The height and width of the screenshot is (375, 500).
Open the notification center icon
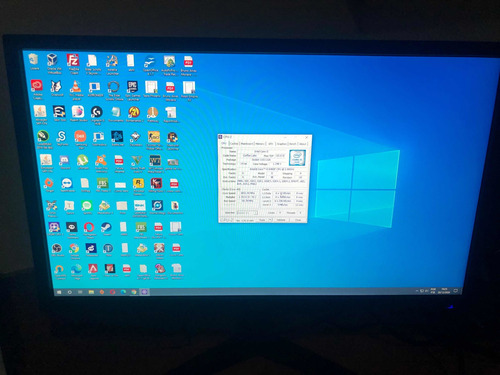(x=456, y=291)
